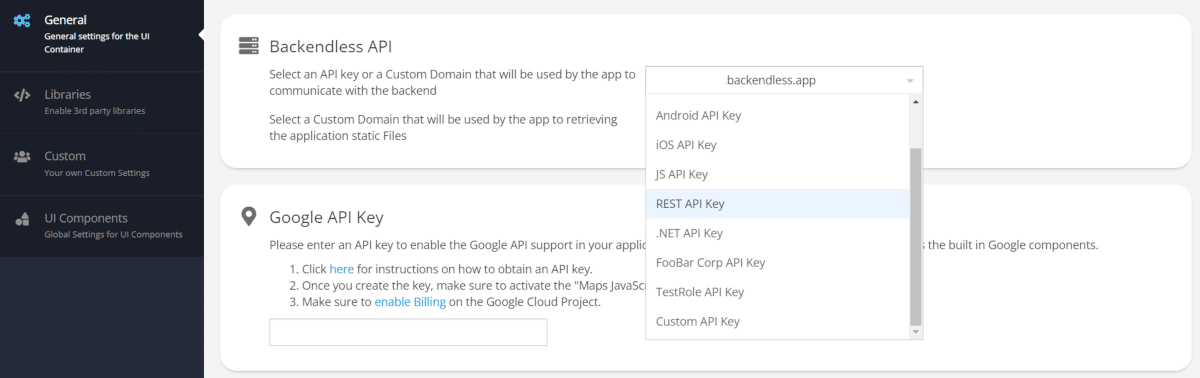The height and width of the screenshot is (378, 1200).
Task: Click the dropdown list scroll-up arrow
Action: coord(915,102)
